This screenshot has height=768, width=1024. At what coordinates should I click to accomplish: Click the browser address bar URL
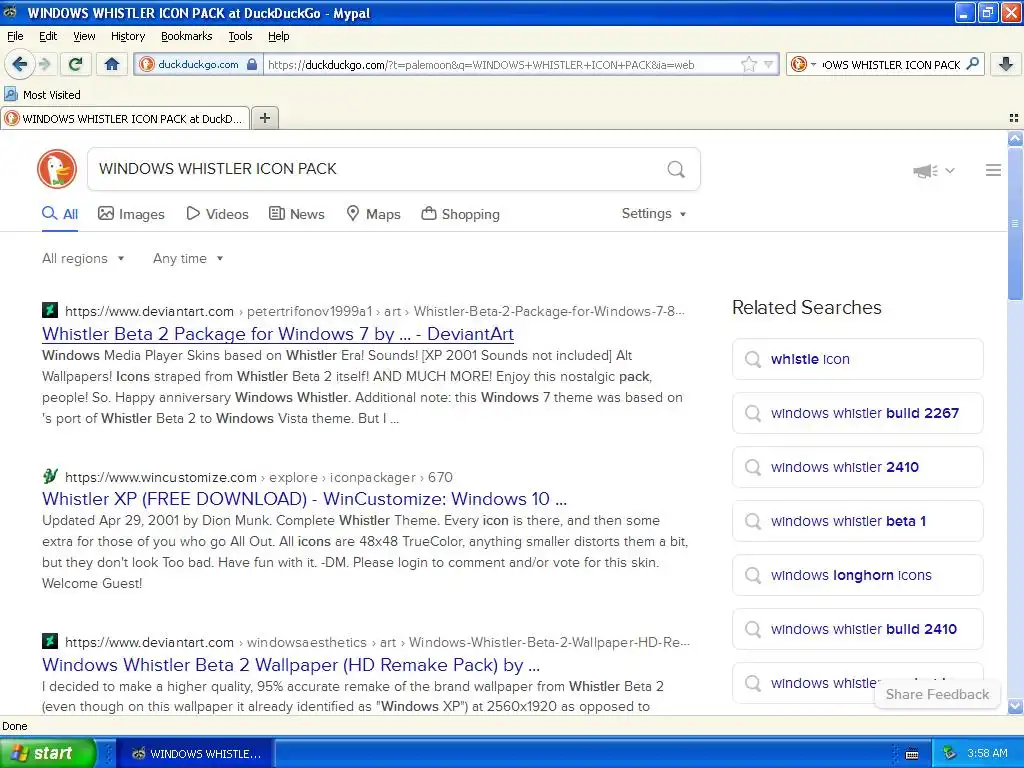pyautogui.click(x=500, y=65)
